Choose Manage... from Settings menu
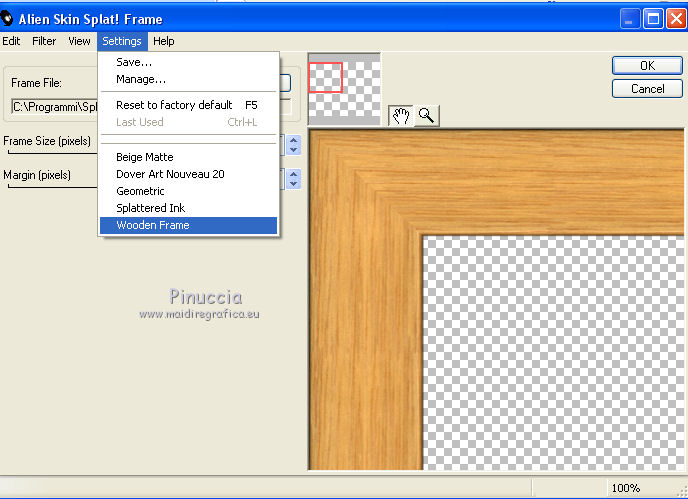The width and height of the screenshot is (688, 499). (189, 79)
